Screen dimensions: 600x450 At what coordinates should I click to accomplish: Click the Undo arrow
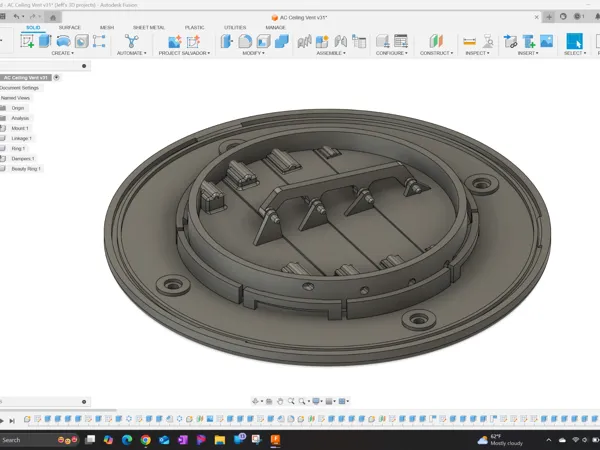click(x=16, y=16)
